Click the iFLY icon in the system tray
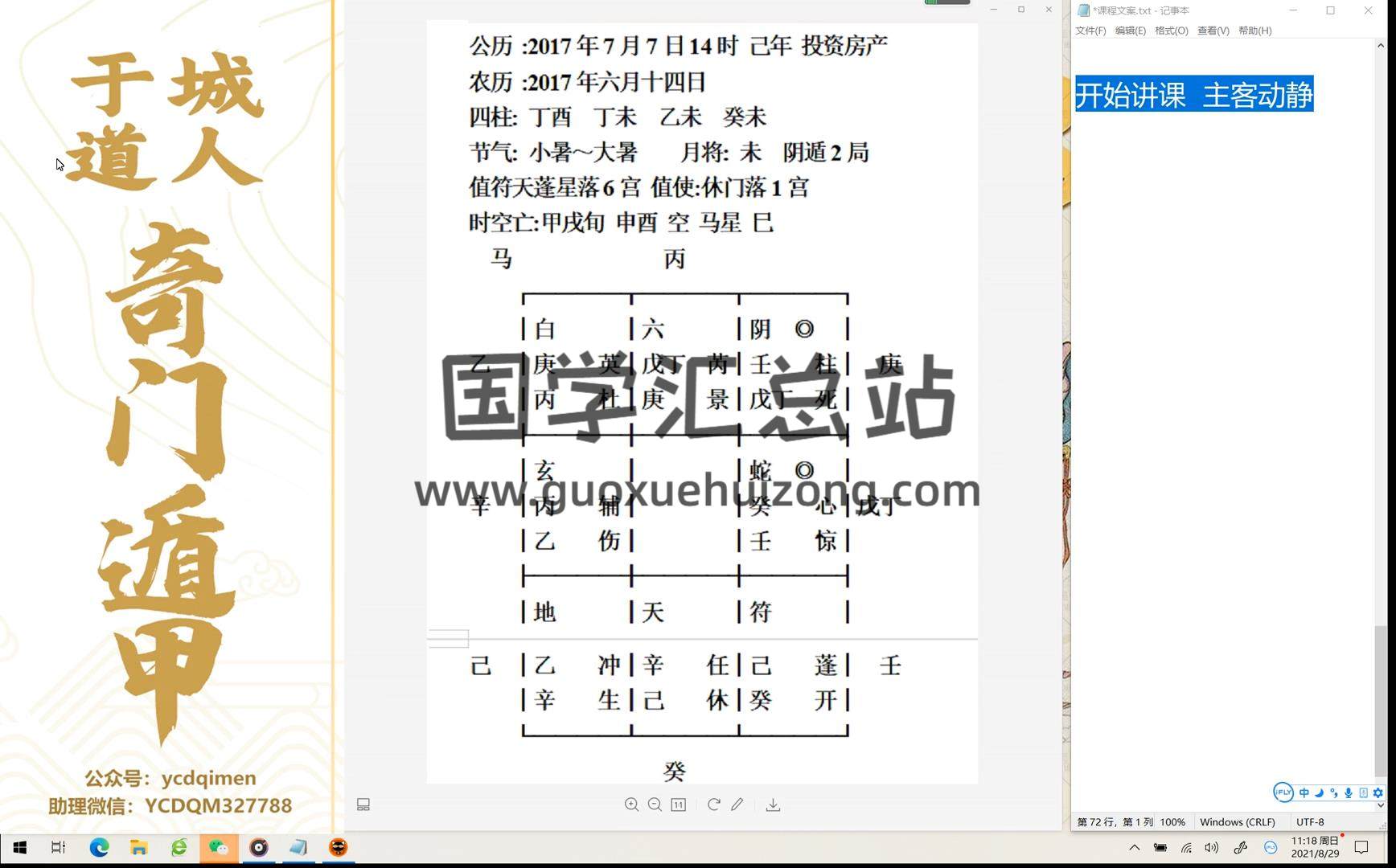 click(x=1271, y=847)
